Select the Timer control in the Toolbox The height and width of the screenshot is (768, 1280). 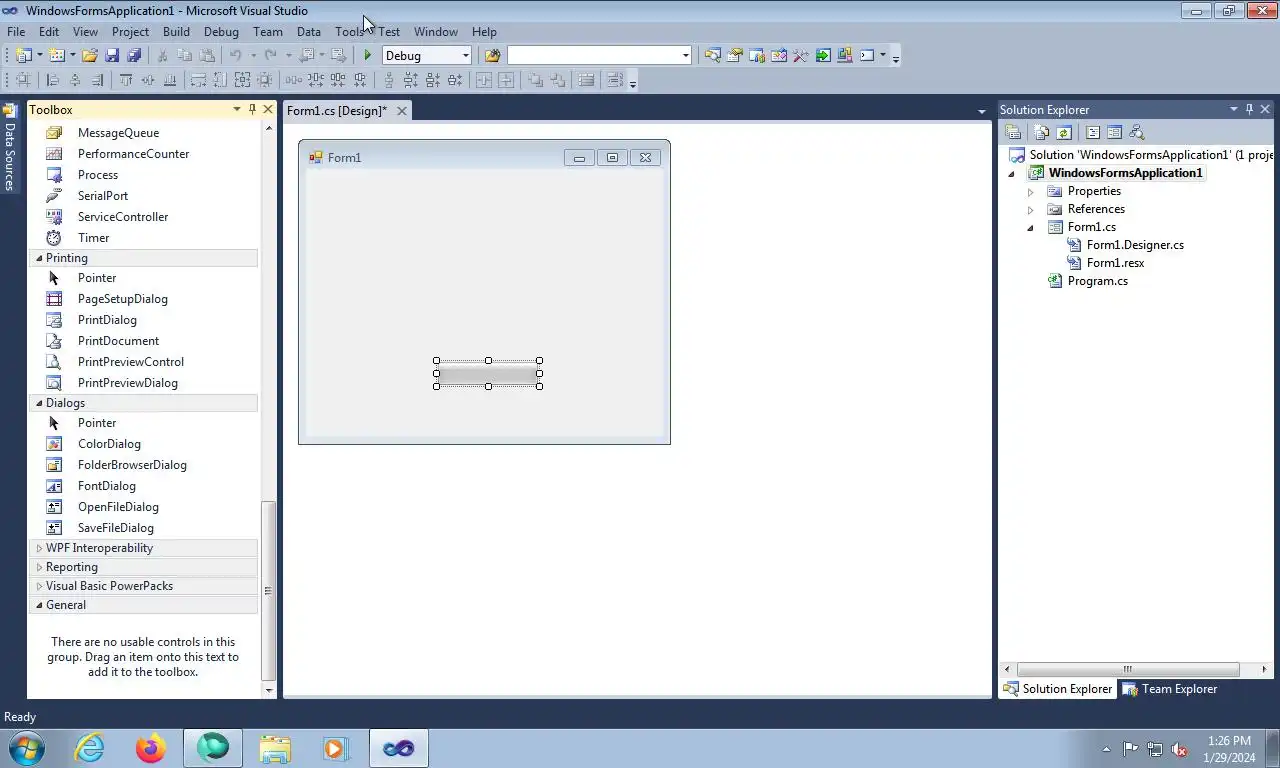tap(94, 238)
